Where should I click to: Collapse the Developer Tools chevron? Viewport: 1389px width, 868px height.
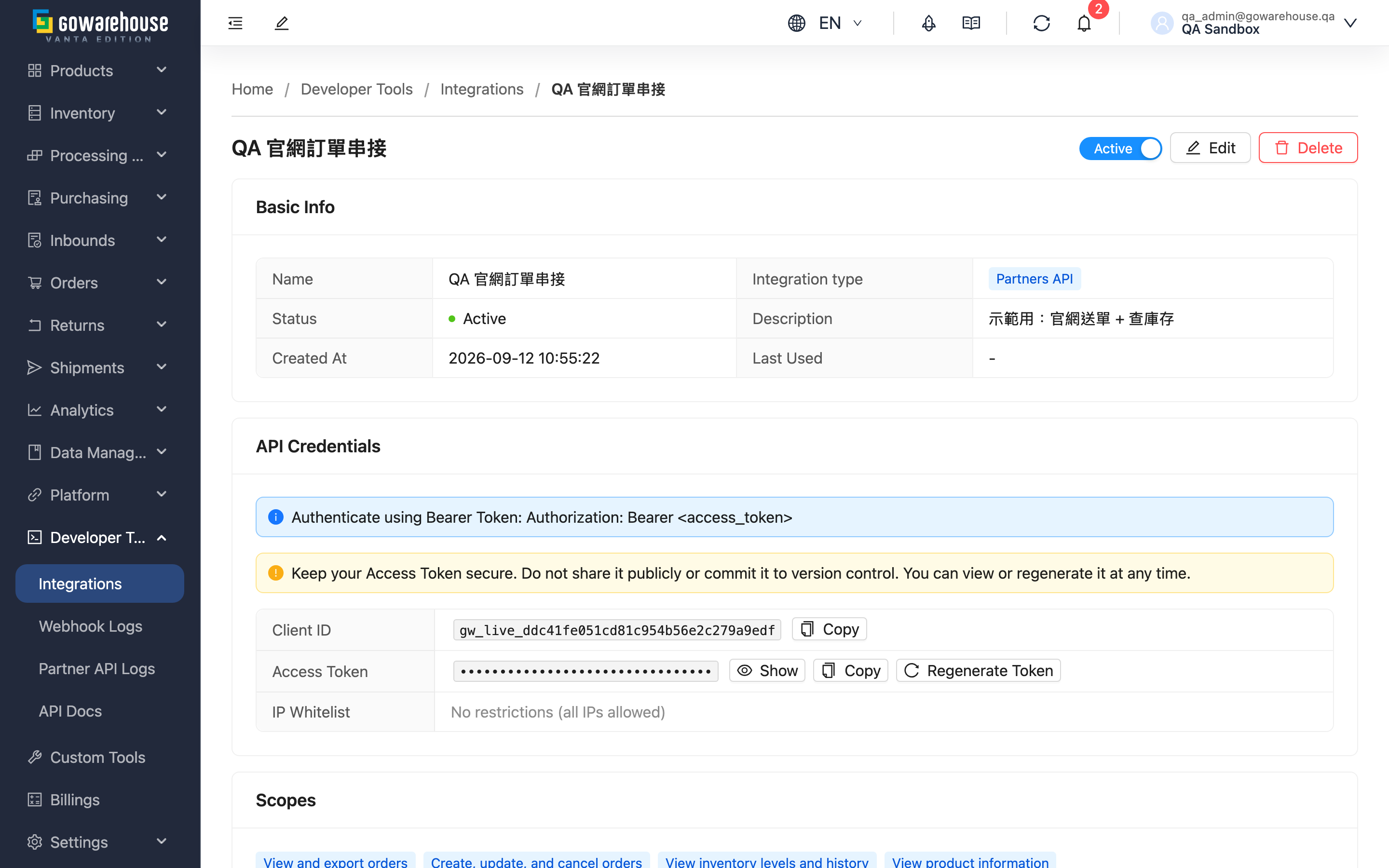(162, 538)
